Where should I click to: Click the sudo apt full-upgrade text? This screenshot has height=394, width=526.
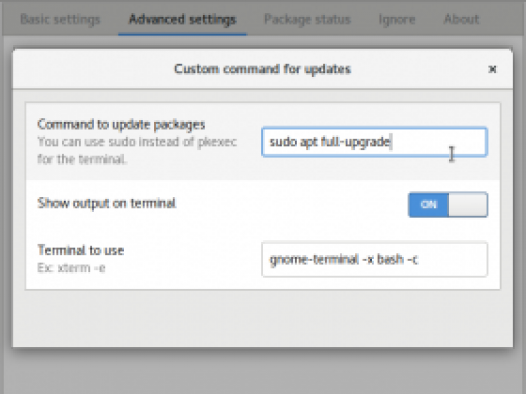tap(330, 142)
